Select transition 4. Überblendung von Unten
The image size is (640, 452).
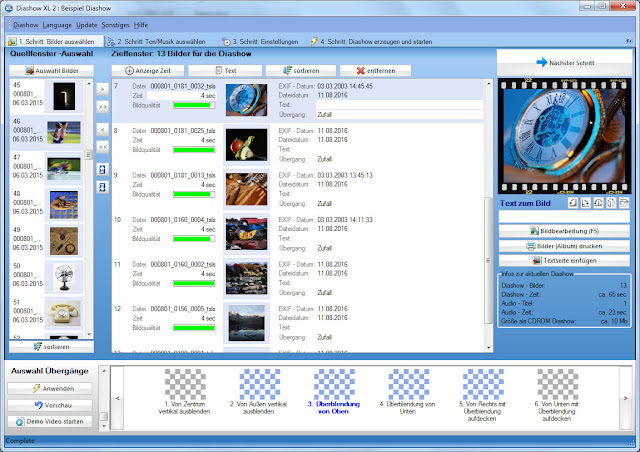(x=408, y=392)
